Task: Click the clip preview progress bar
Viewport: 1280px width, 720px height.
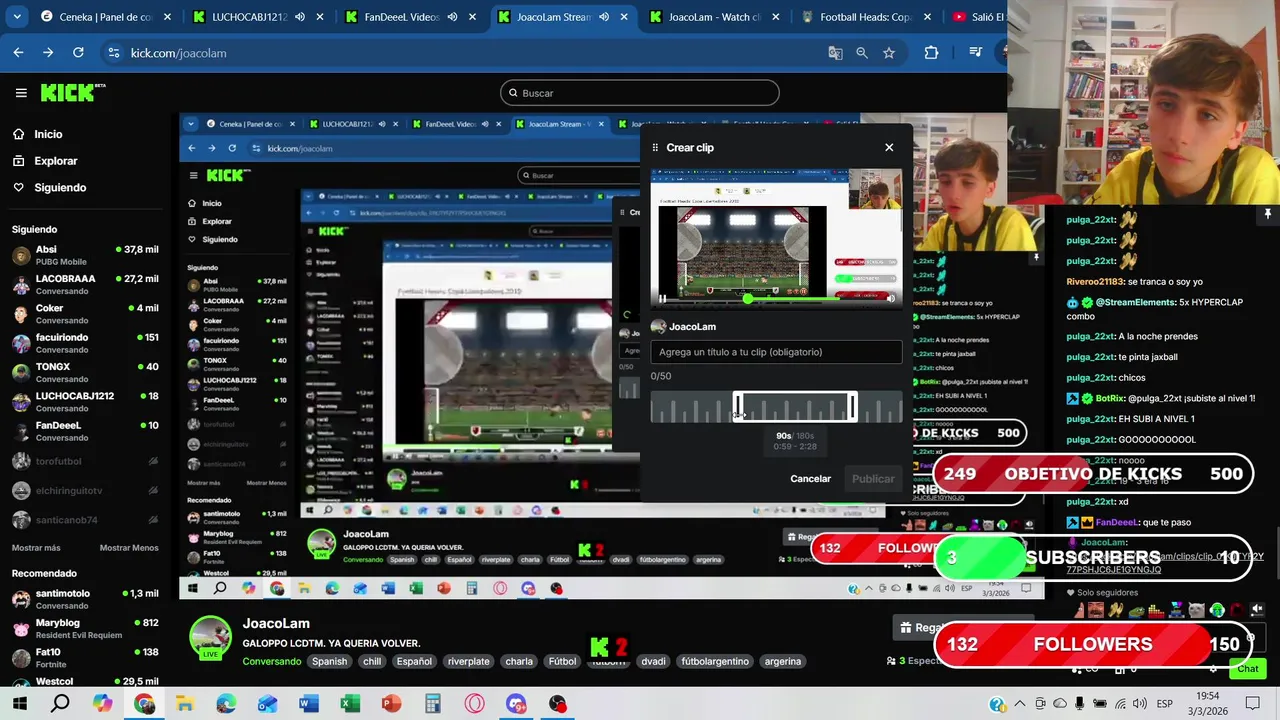Action: coord(775,298)
